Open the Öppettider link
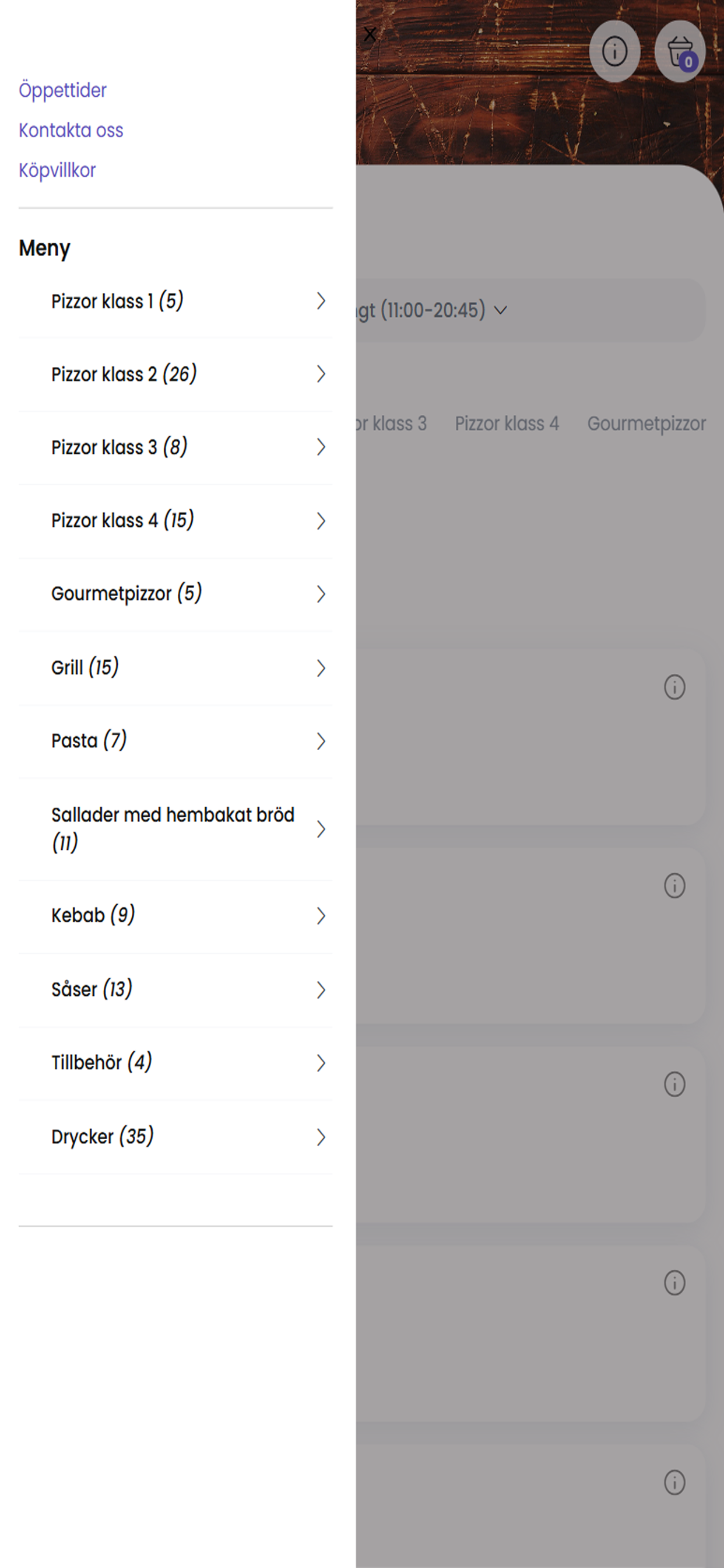 coord(63,90)
